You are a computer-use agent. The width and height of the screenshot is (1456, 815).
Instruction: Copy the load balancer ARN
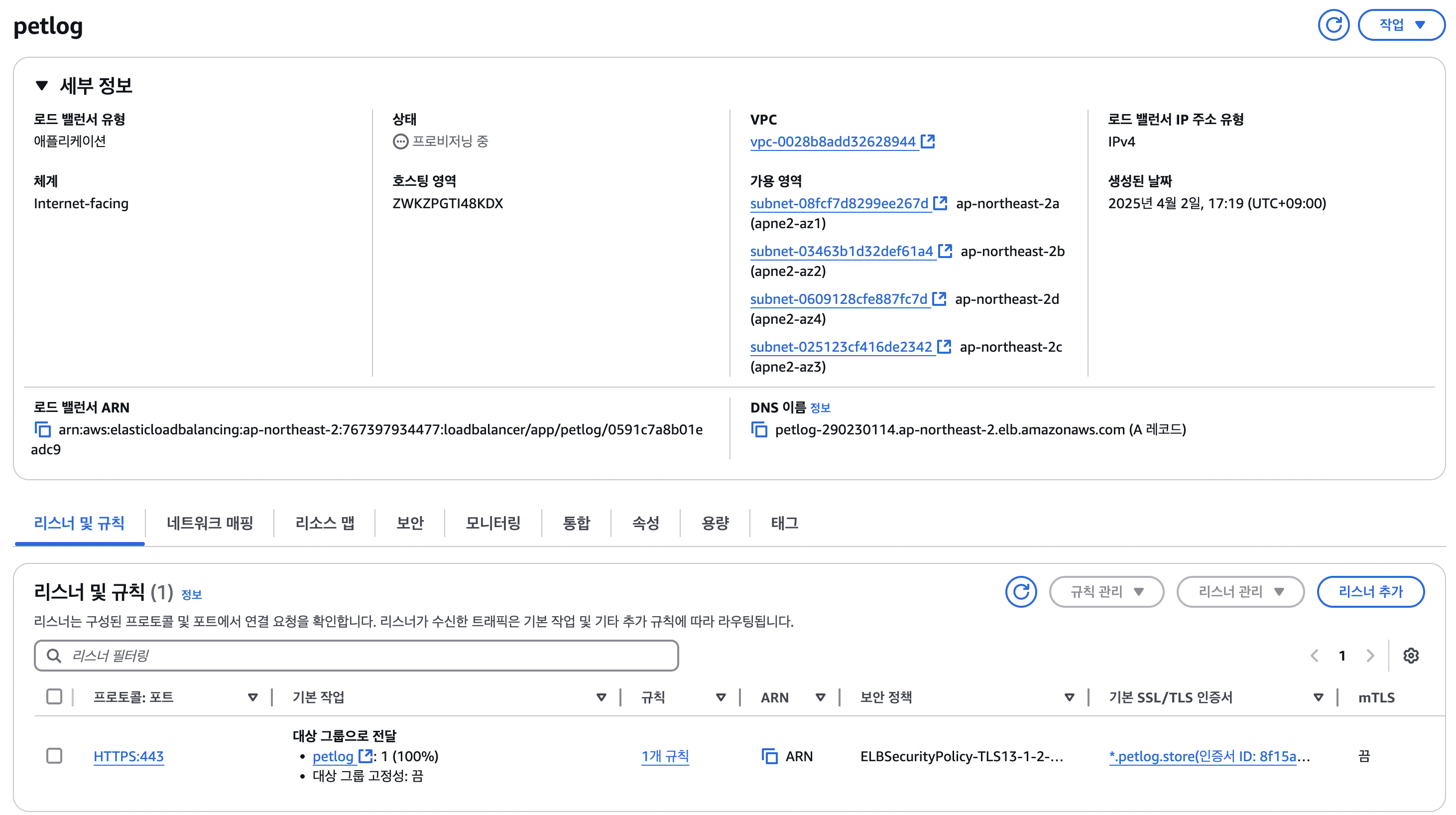pyautogui.click(x=43, y=430)
